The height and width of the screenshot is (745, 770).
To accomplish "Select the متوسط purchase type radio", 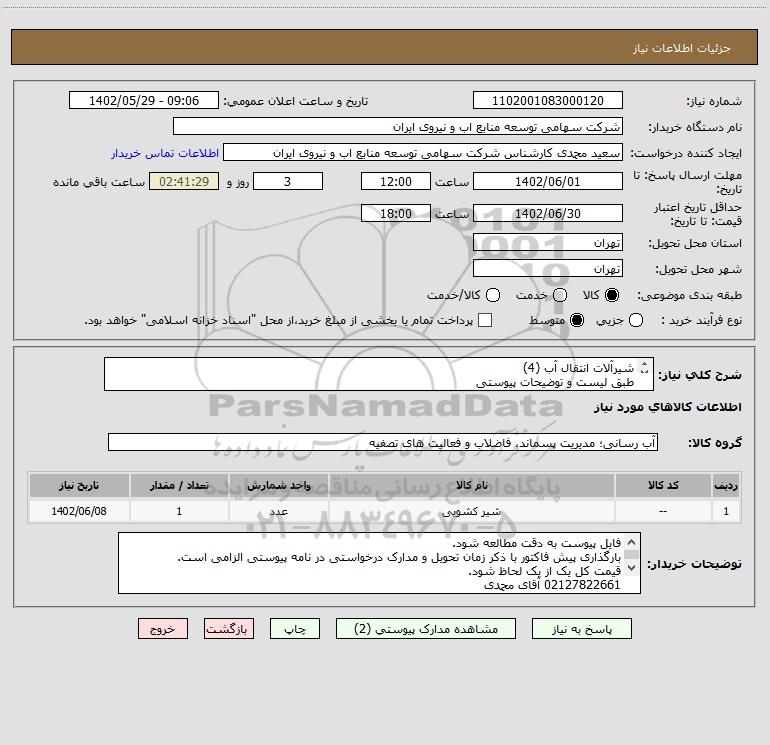I will [x=577, y=320].
